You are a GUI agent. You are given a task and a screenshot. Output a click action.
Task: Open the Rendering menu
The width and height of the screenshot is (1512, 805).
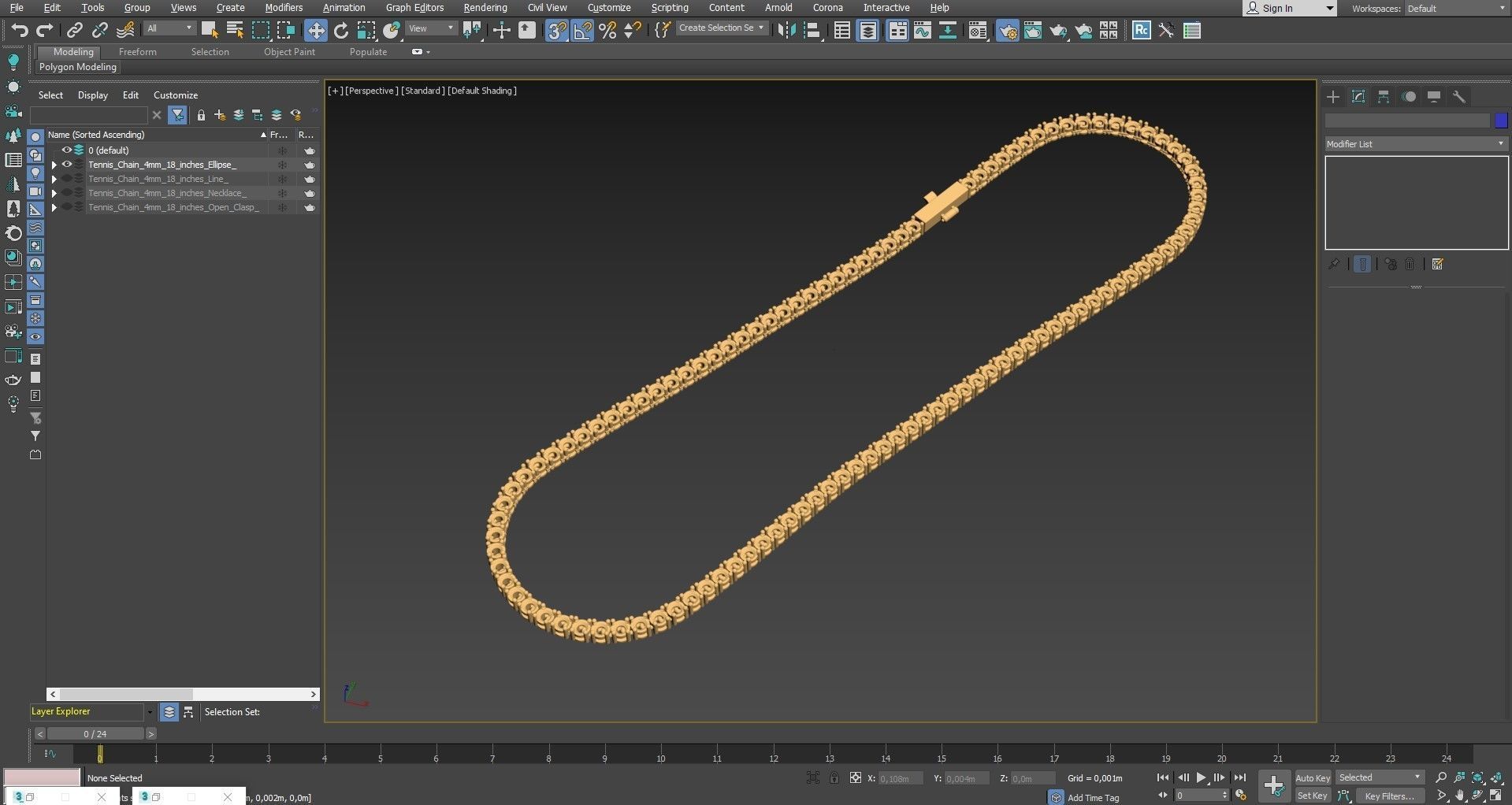point(485,7)
